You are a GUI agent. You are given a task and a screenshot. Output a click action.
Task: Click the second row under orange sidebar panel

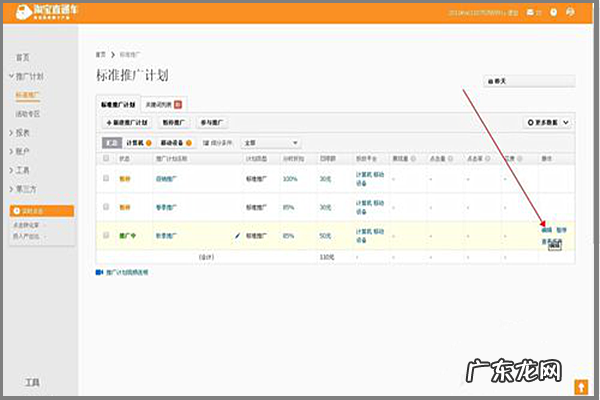[x=29, y=236]
